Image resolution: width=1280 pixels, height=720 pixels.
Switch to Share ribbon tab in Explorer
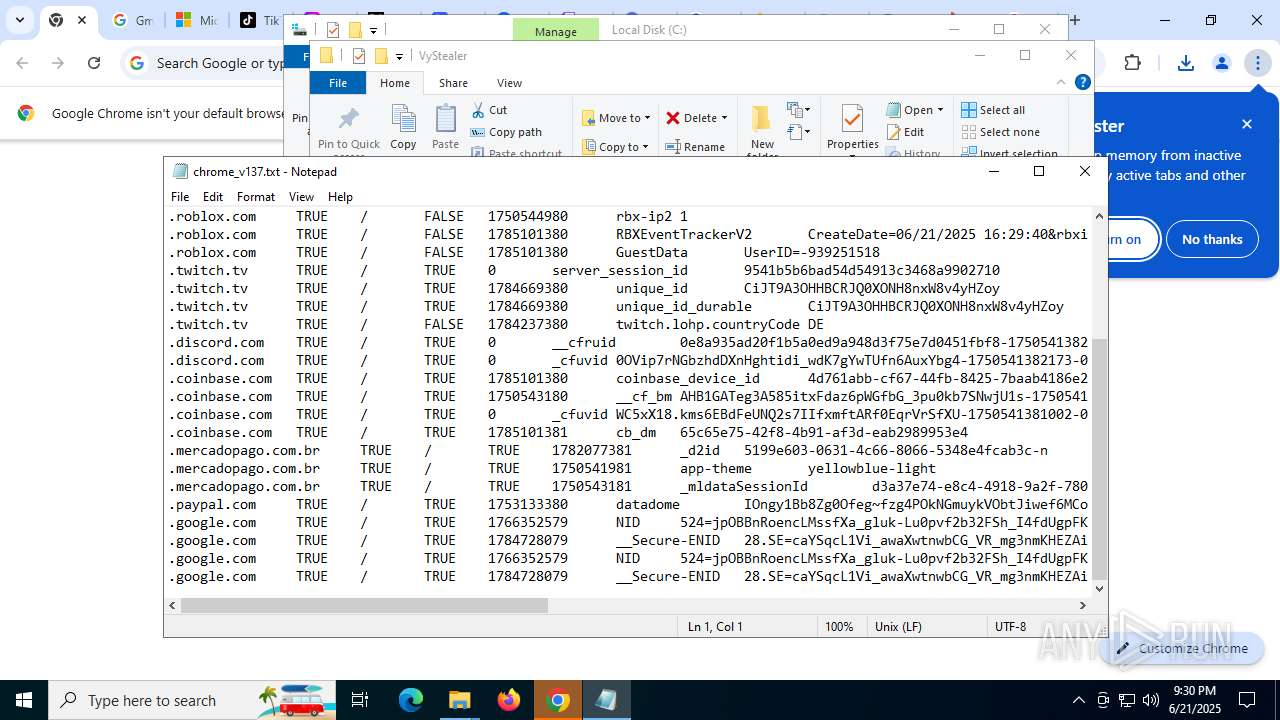point(453,83)
